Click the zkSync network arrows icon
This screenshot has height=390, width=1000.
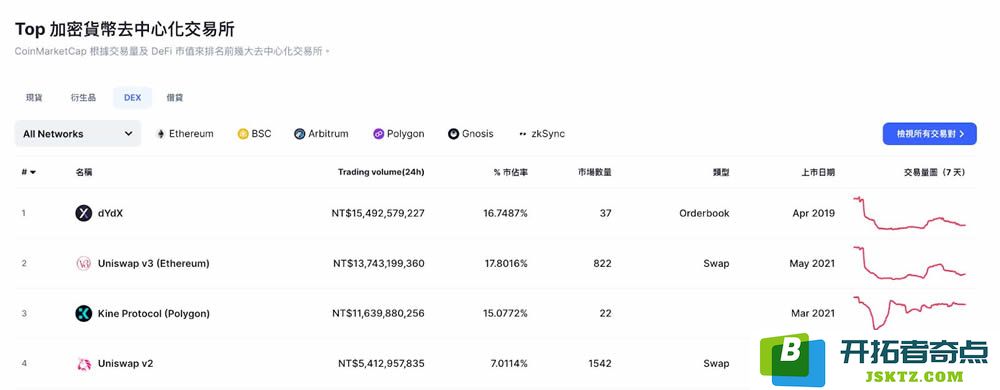click(523, 134)
